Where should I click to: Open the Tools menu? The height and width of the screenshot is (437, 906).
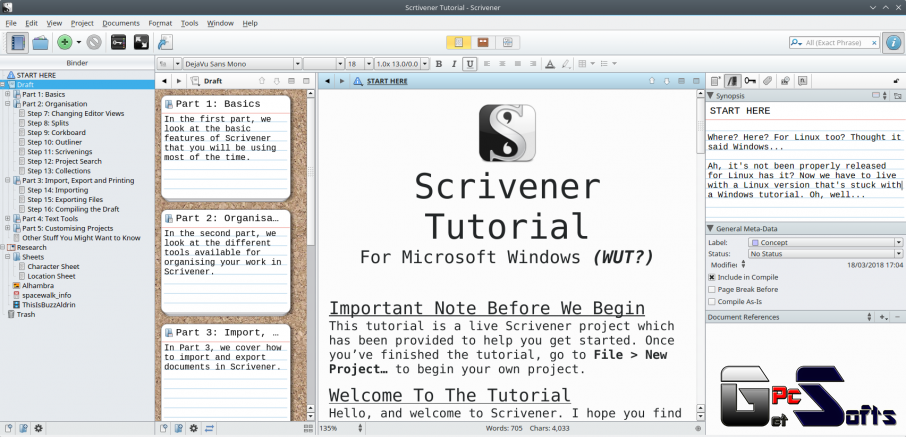(x=190, y=23)
